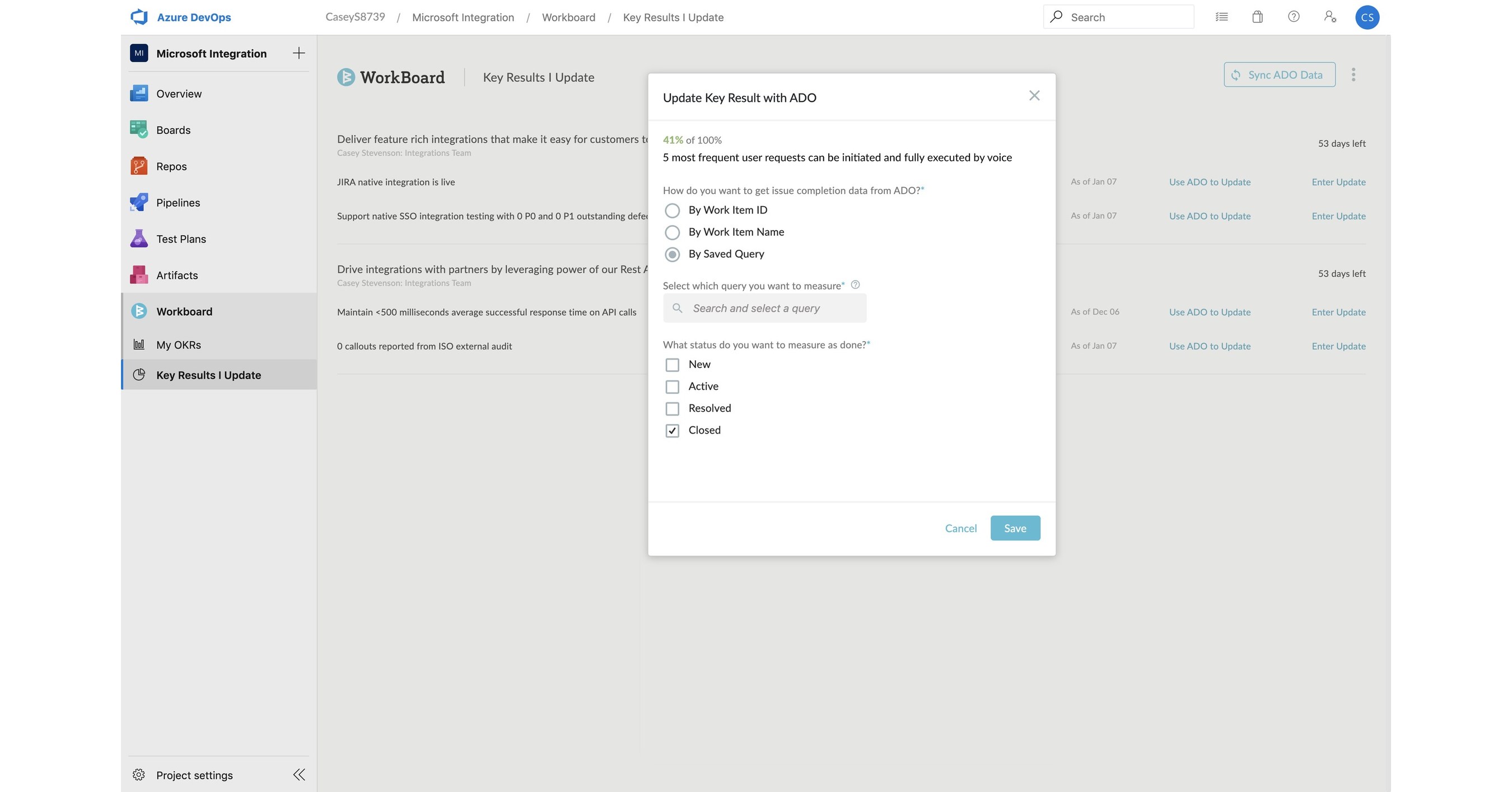Screen dimensions: 1512x792
Task: Open user profile settings icon
Action: [x=1330, y=16]
